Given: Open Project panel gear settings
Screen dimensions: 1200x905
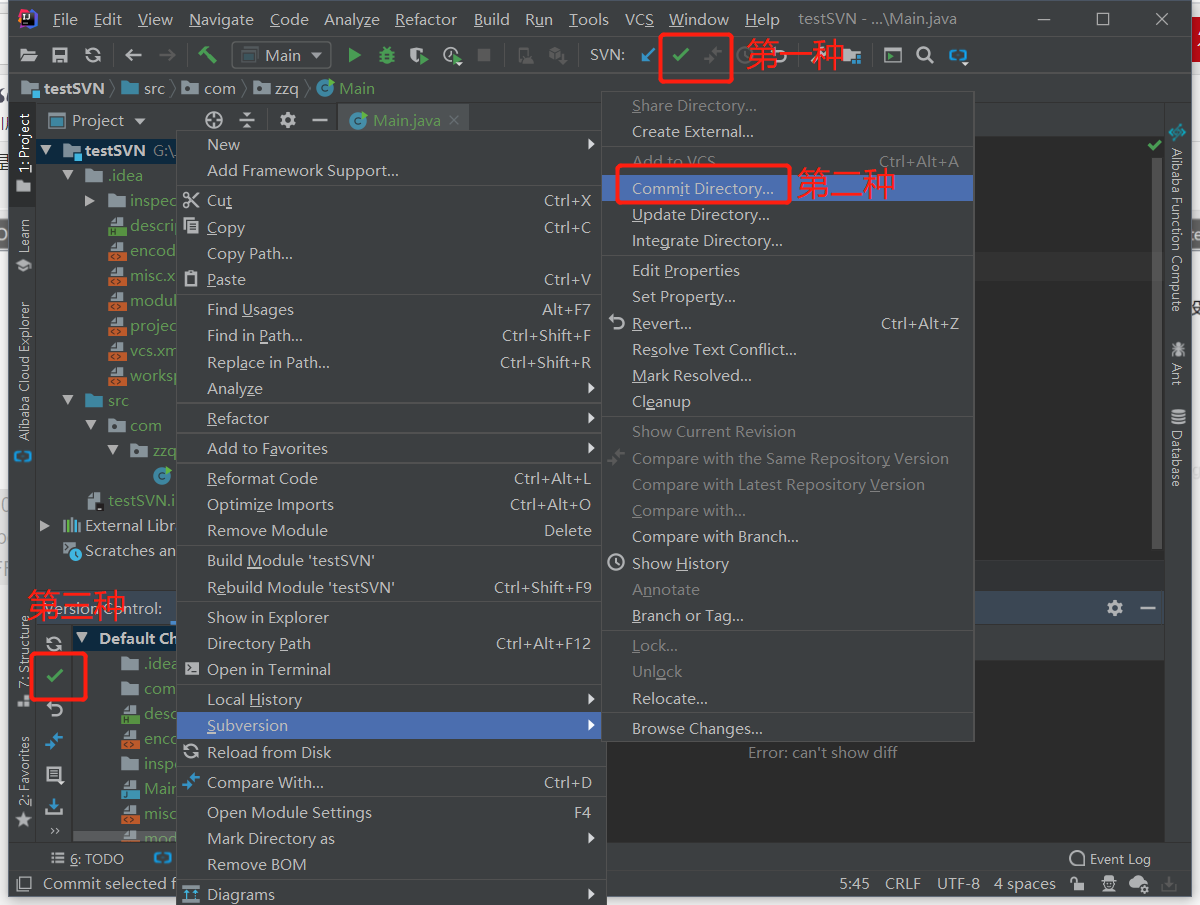Looking at the screenshot, I should (288, 120).
